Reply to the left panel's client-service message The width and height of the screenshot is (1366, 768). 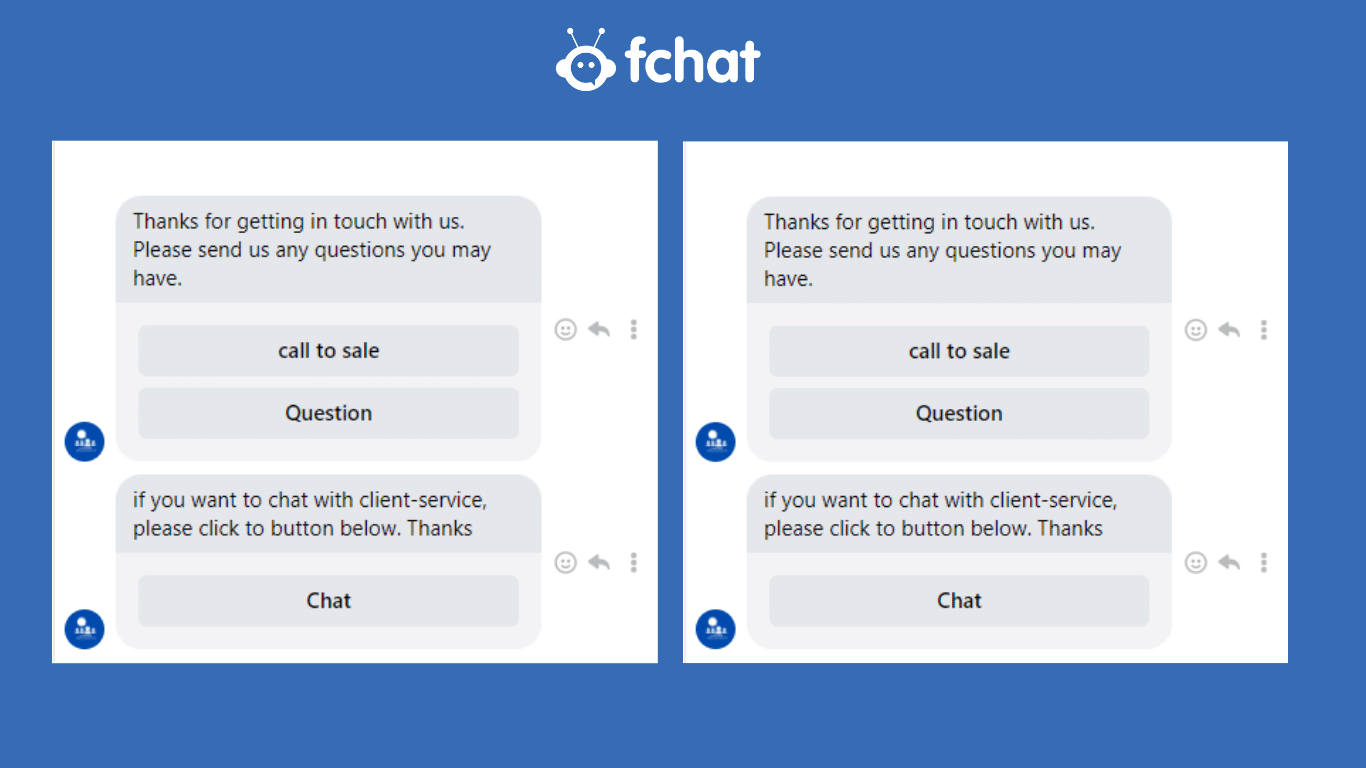tap(599, 563)
